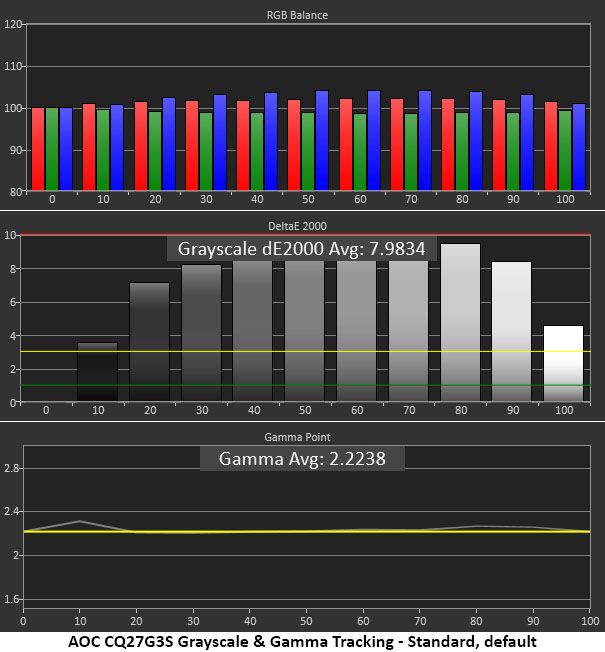This screenshot has height=652, width=605.
Task: Click the 120 label on RGB Balance axis
Action: pyautogui.click(x=13, y=25)
